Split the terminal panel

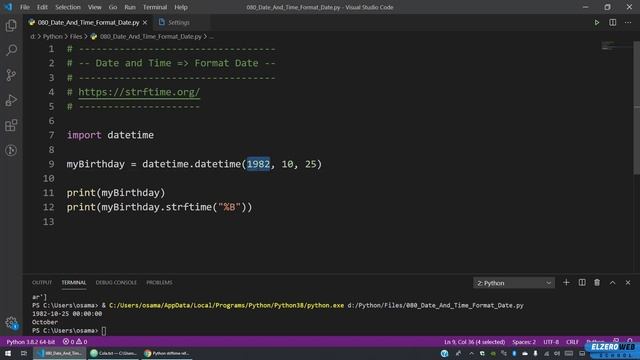tap(582, 282)
